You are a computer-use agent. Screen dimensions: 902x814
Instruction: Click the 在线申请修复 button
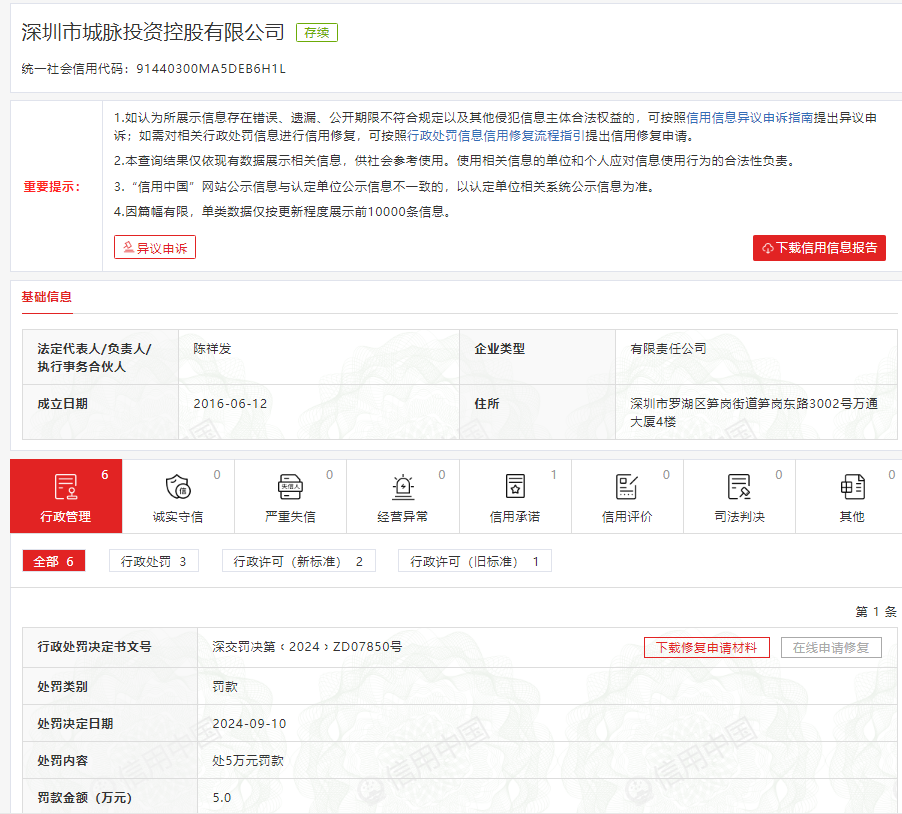click(831, 647)
